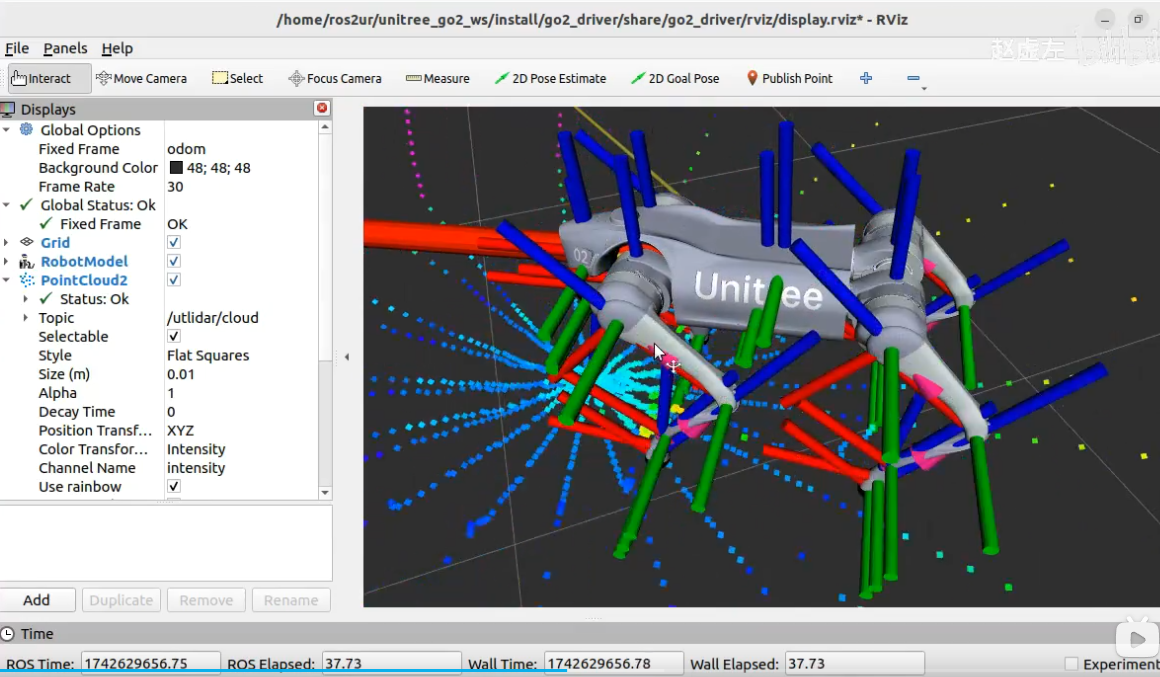Click the Channel Name intensity value
This screenshot has width=1160, height=677.
click(241, 468)
